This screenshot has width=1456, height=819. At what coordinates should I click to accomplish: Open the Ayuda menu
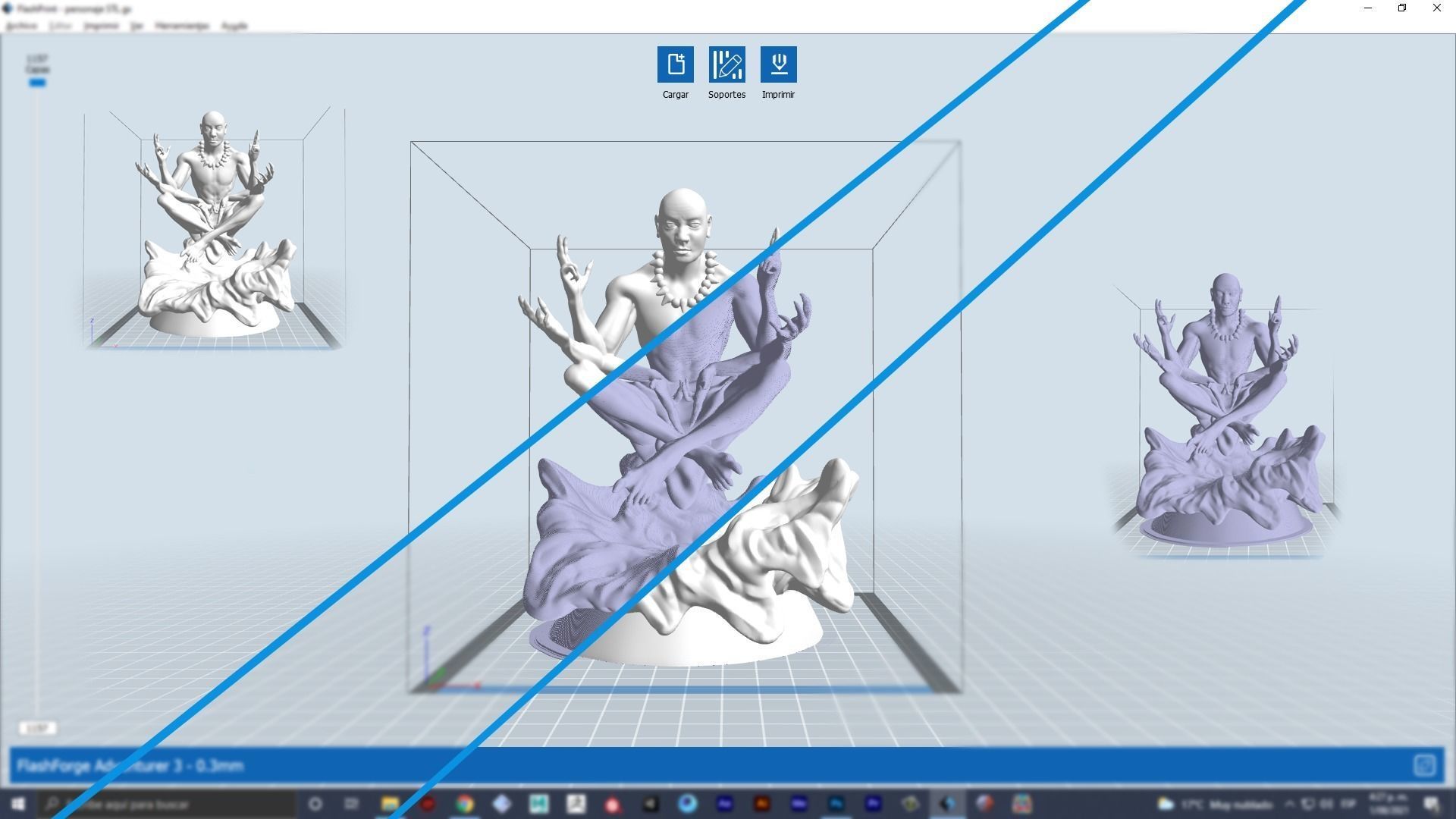point(234,26)
